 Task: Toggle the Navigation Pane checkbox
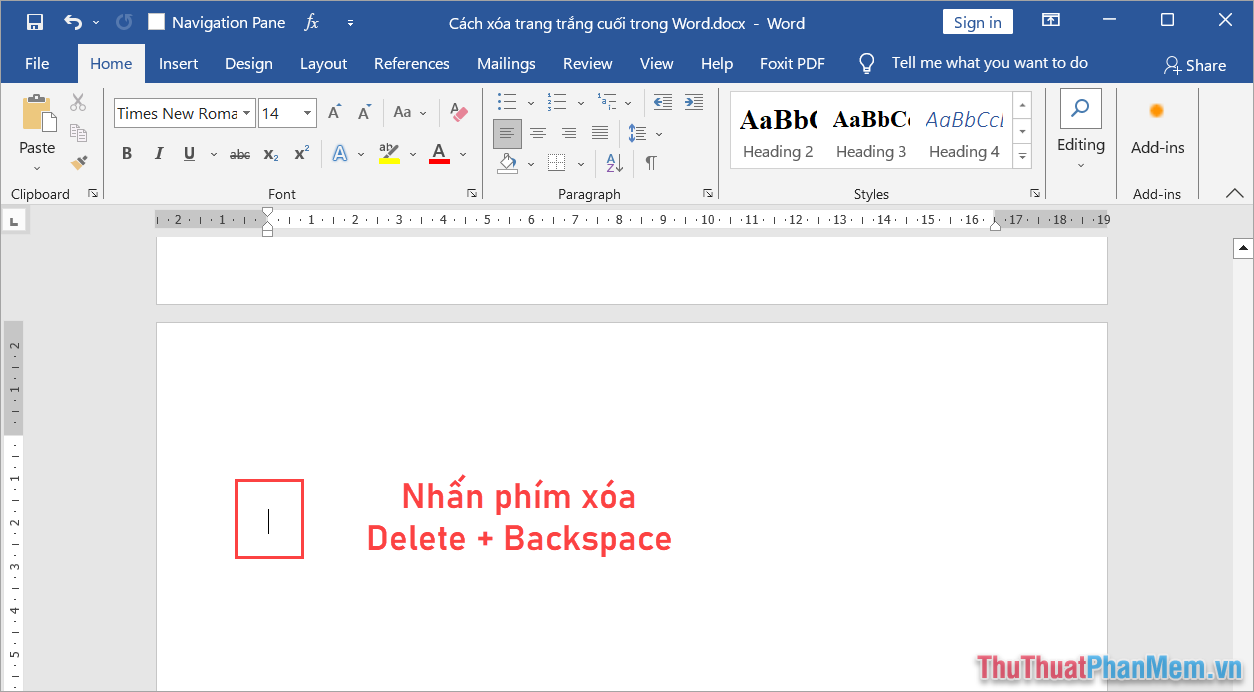tap(156, 20)
